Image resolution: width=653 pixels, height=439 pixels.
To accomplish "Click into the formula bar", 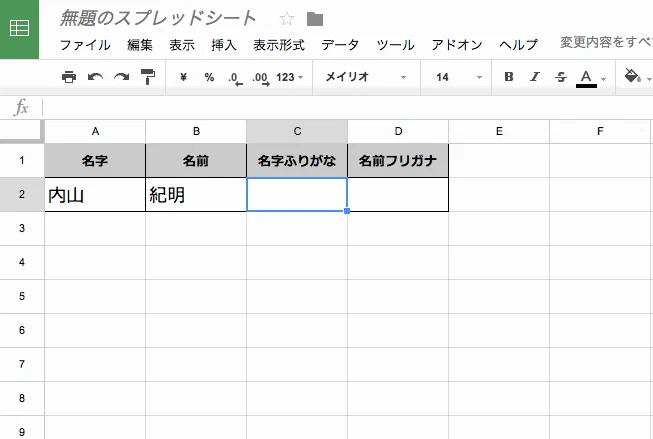I will pyautogui.click(x=348, y=107).
